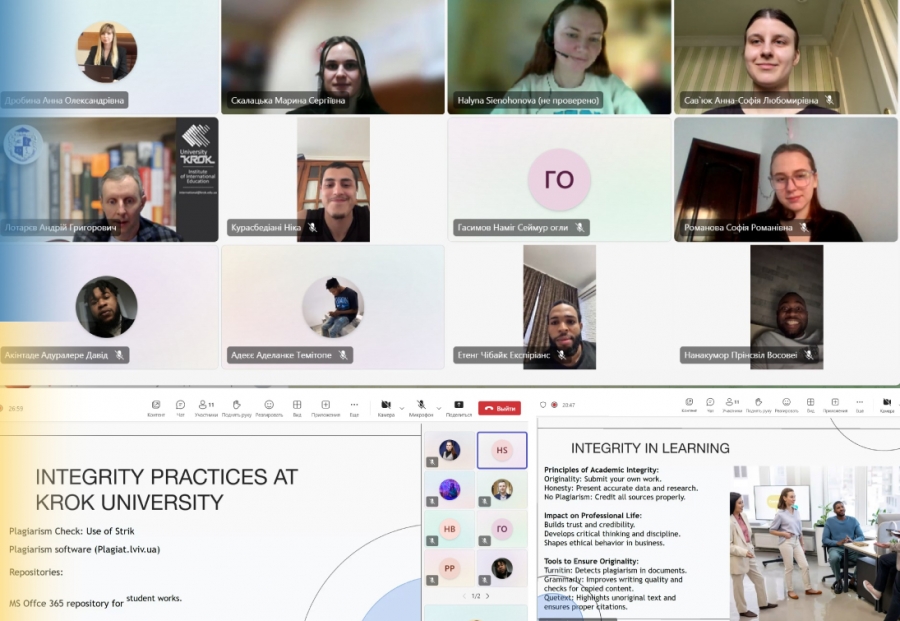Toggle Камера in the right meeting toolbar
The image size is (900, 621).
point(887,405)
